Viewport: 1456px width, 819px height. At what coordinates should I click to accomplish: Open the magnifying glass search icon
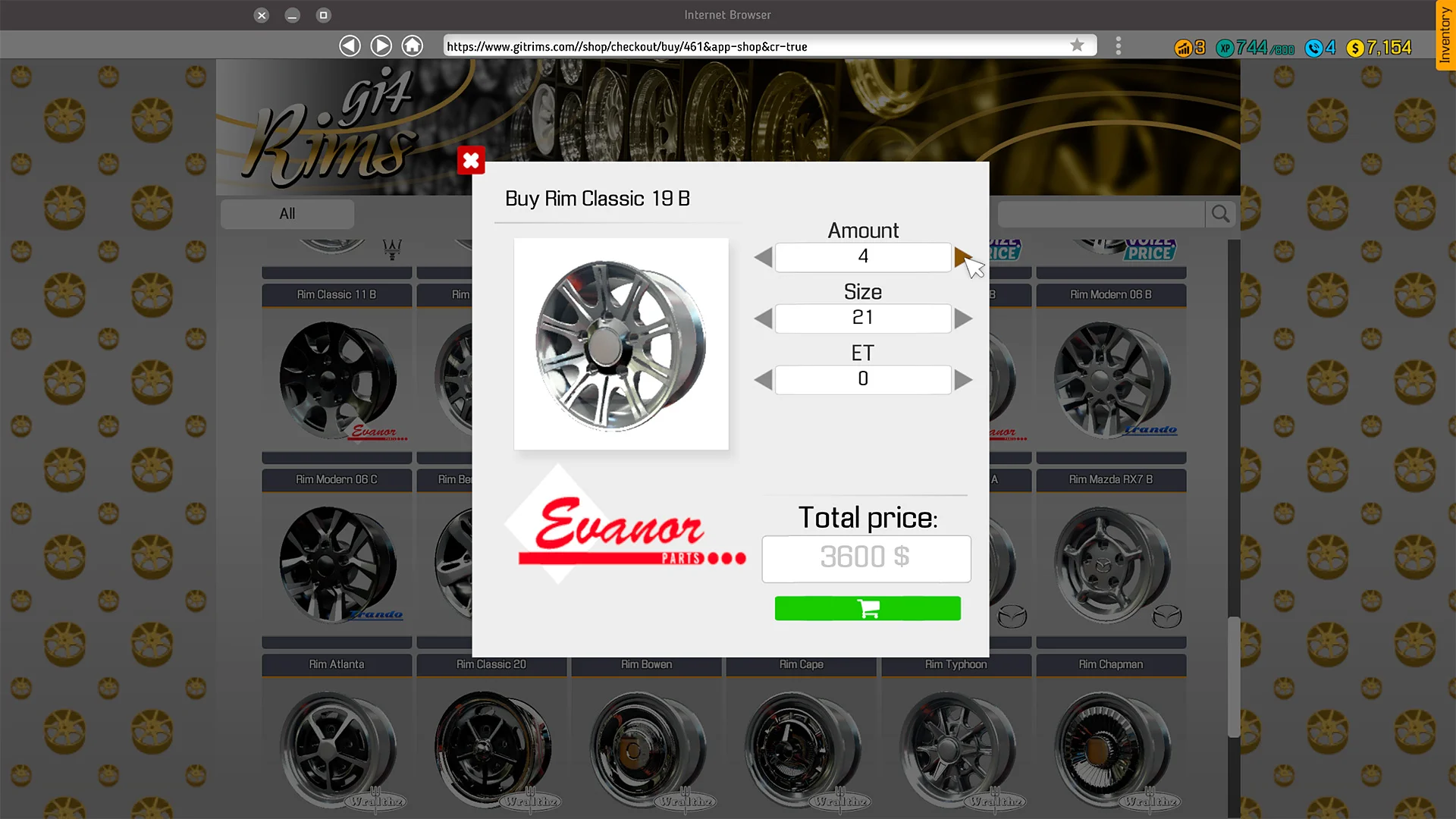tap(1219, 214)
